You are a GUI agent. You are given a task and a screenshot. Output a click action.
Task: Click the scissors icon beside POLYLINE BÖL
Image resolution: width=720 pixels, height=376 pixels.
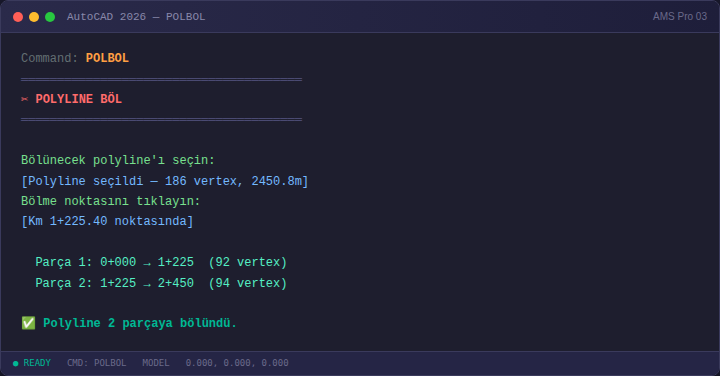point(25,99)
